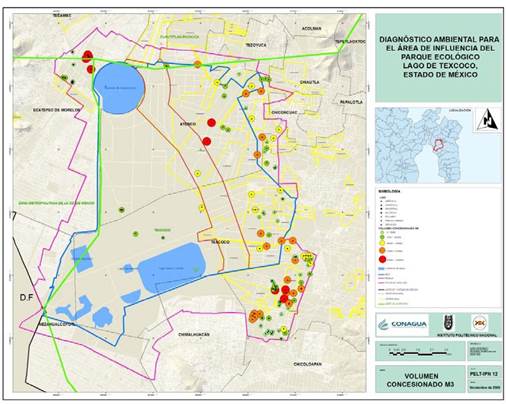This screenshot has height=404, width=506.
Task: Select the large red circle symbol in legend
Action: click(382, 259)
